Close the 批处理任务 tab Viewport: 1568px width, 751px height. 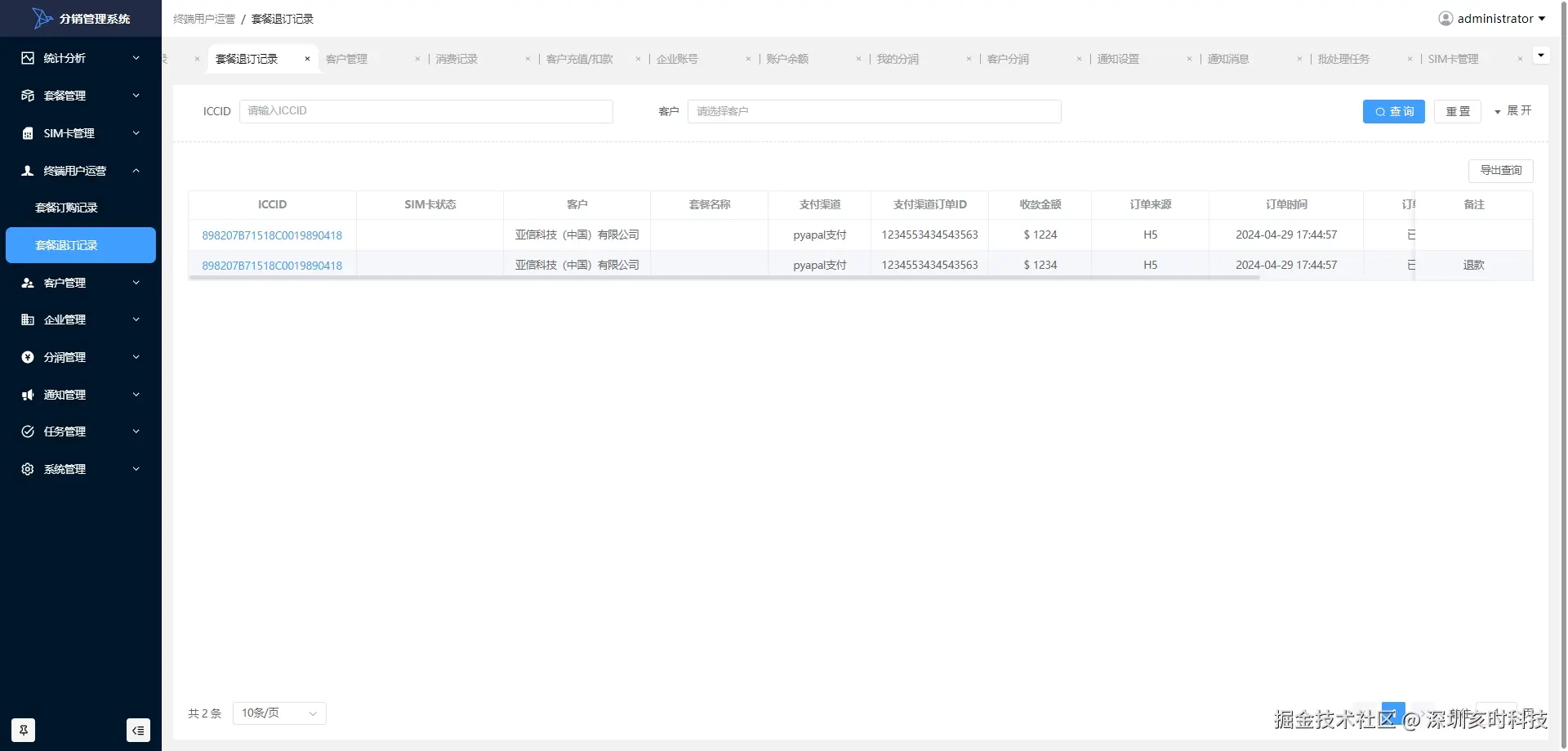[1410, 59]
